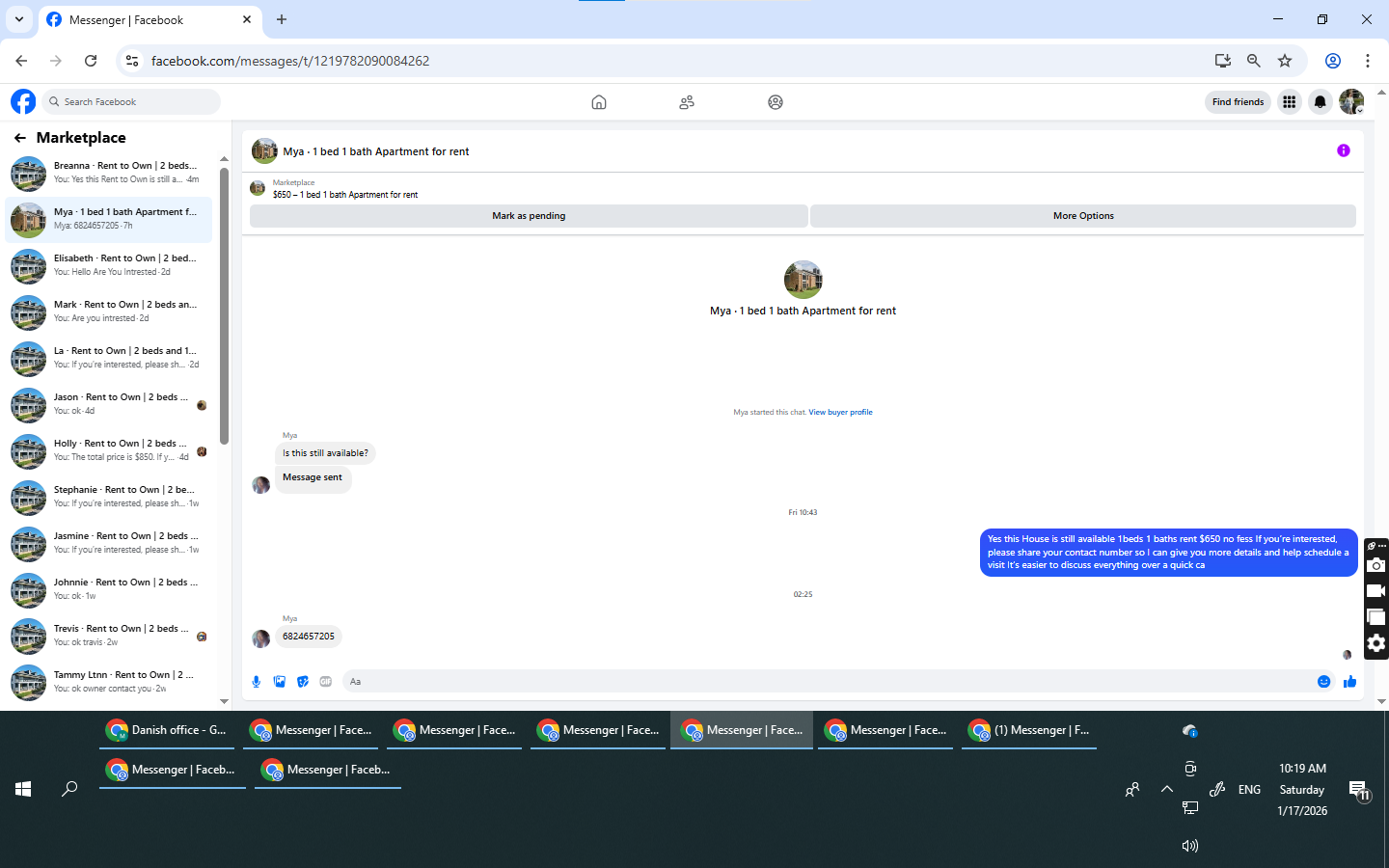Open a new browser tab
Screen dimensions: 1389x868
click(x=282, y=19)
